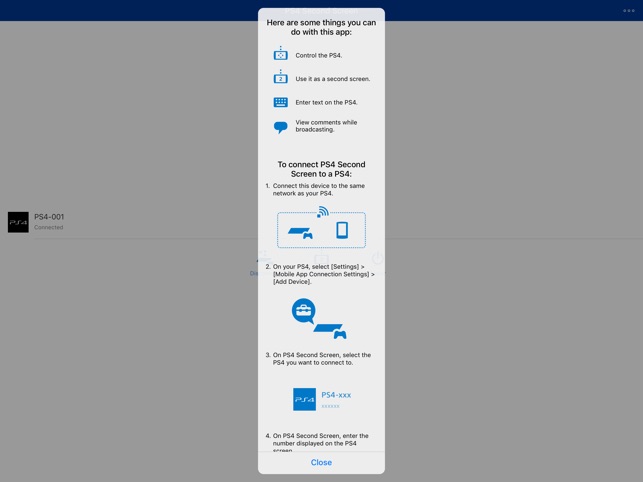Open the three-dot more options menu
This screenshot has width=643, height=482.
pos(629,10)
